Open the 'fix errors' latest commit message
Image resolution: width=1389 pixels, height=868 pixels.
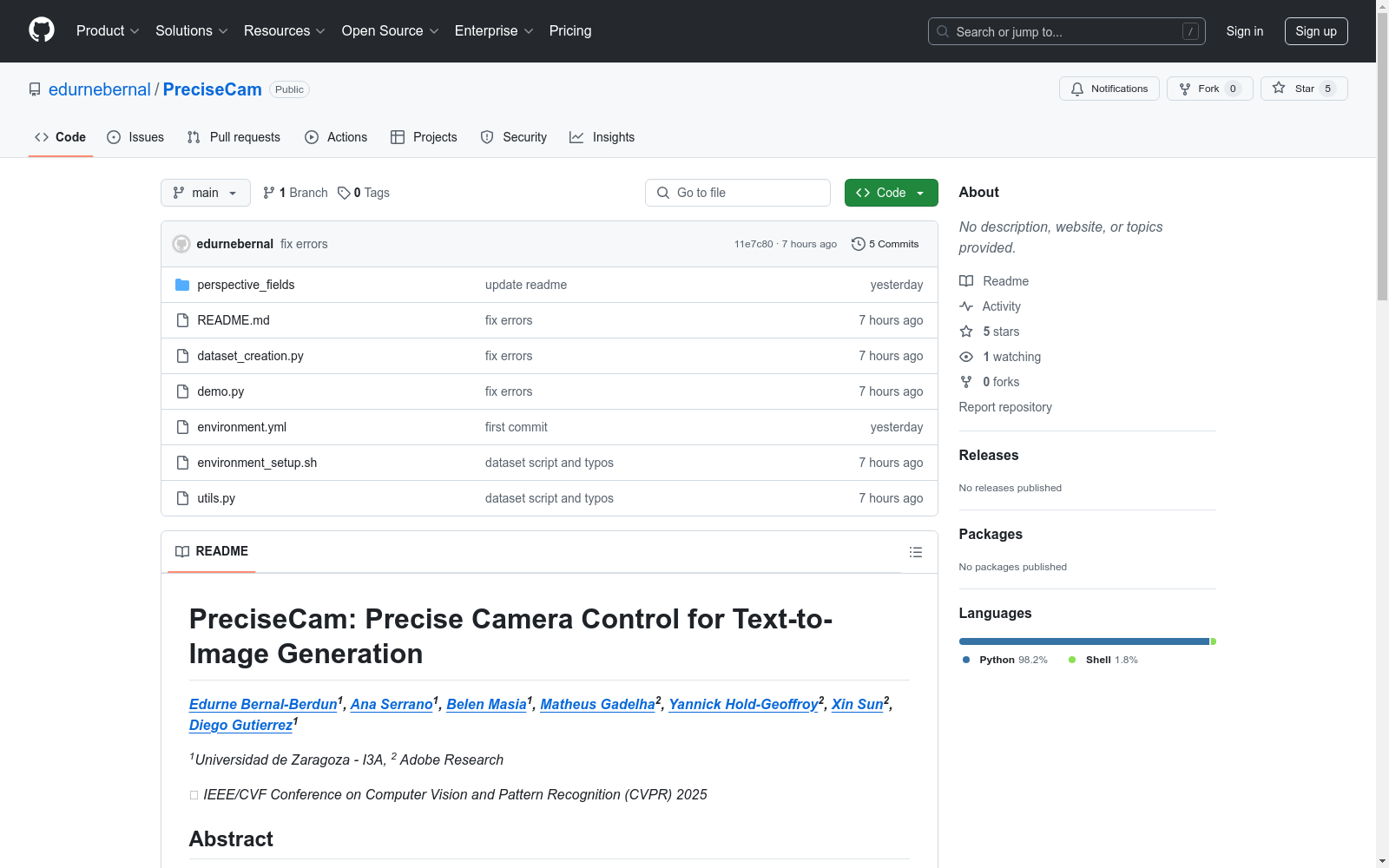304,244
